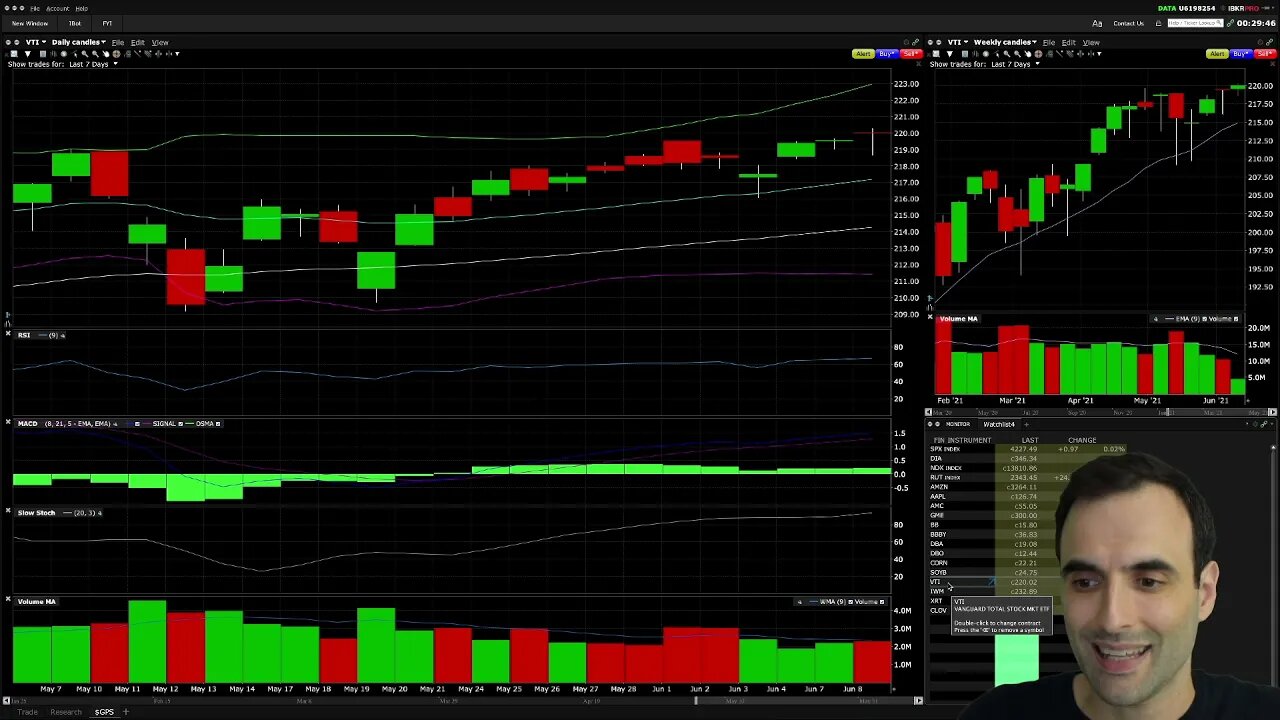The image size is (1280, 720).
Task: Click chain link icon beside the clock
Action: 1230,23
